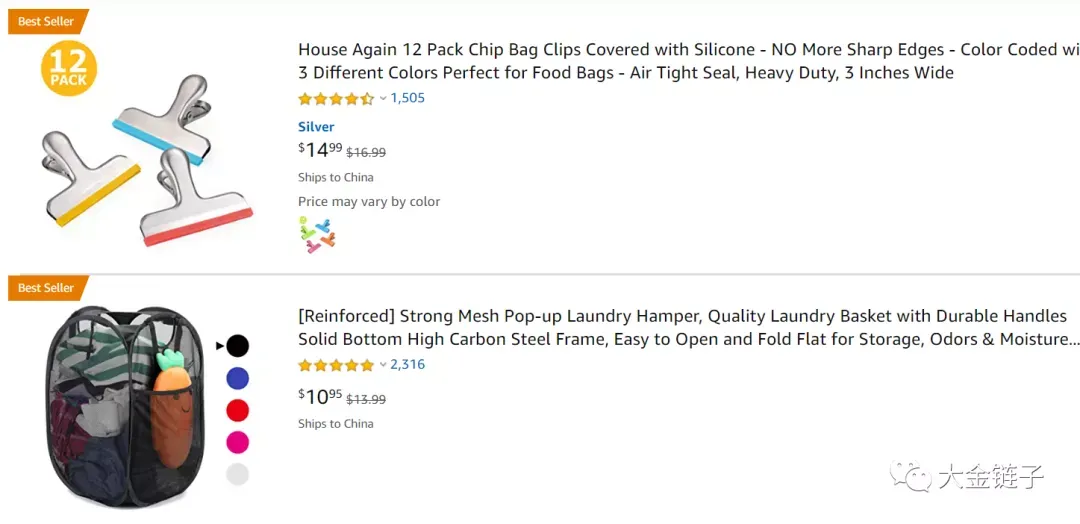Open the 2,316 reviews link

click(x=408, y=364)
